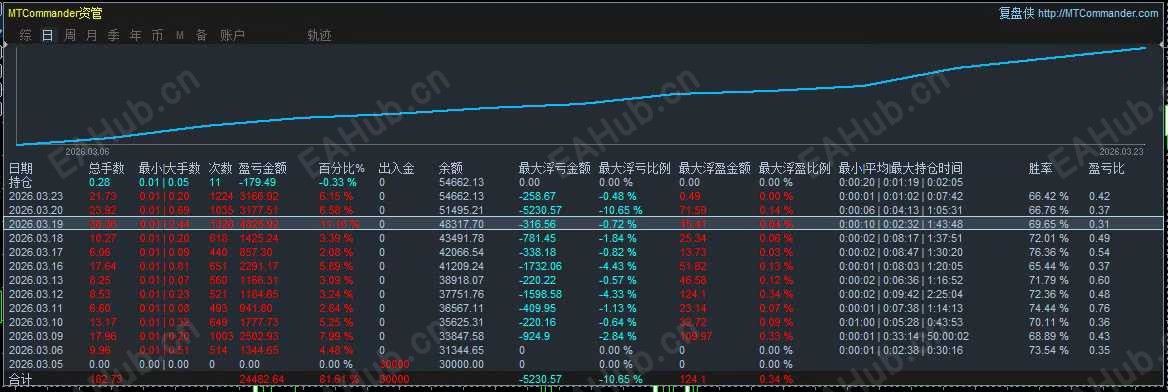Image resolution: width=1168 pixels, height=392 pixels.
Task: Click the 最大浮亏比例 column header
Action: pos(635,168)
